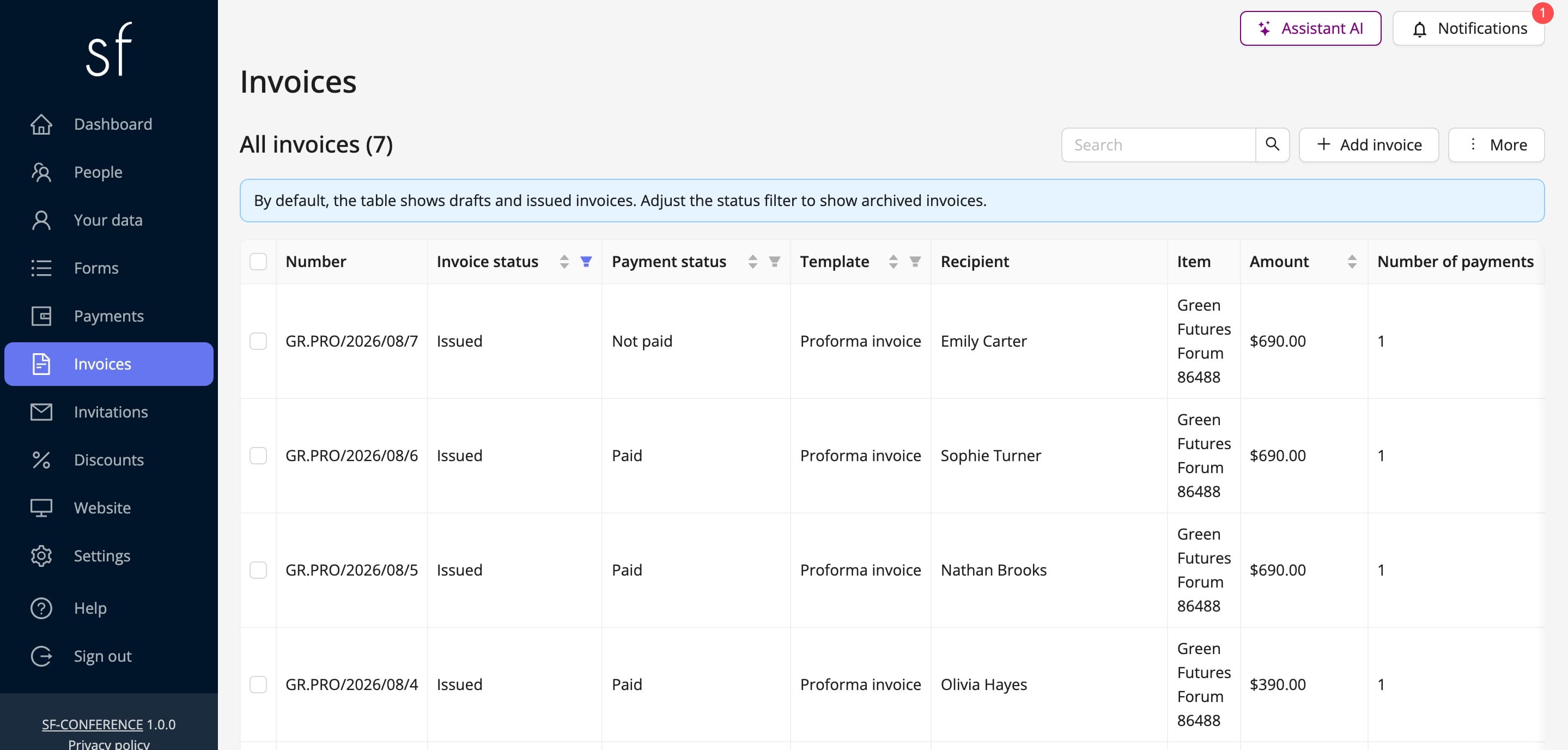
Task: Open Invitations in the sidebar
Action: tap(109, 412)
